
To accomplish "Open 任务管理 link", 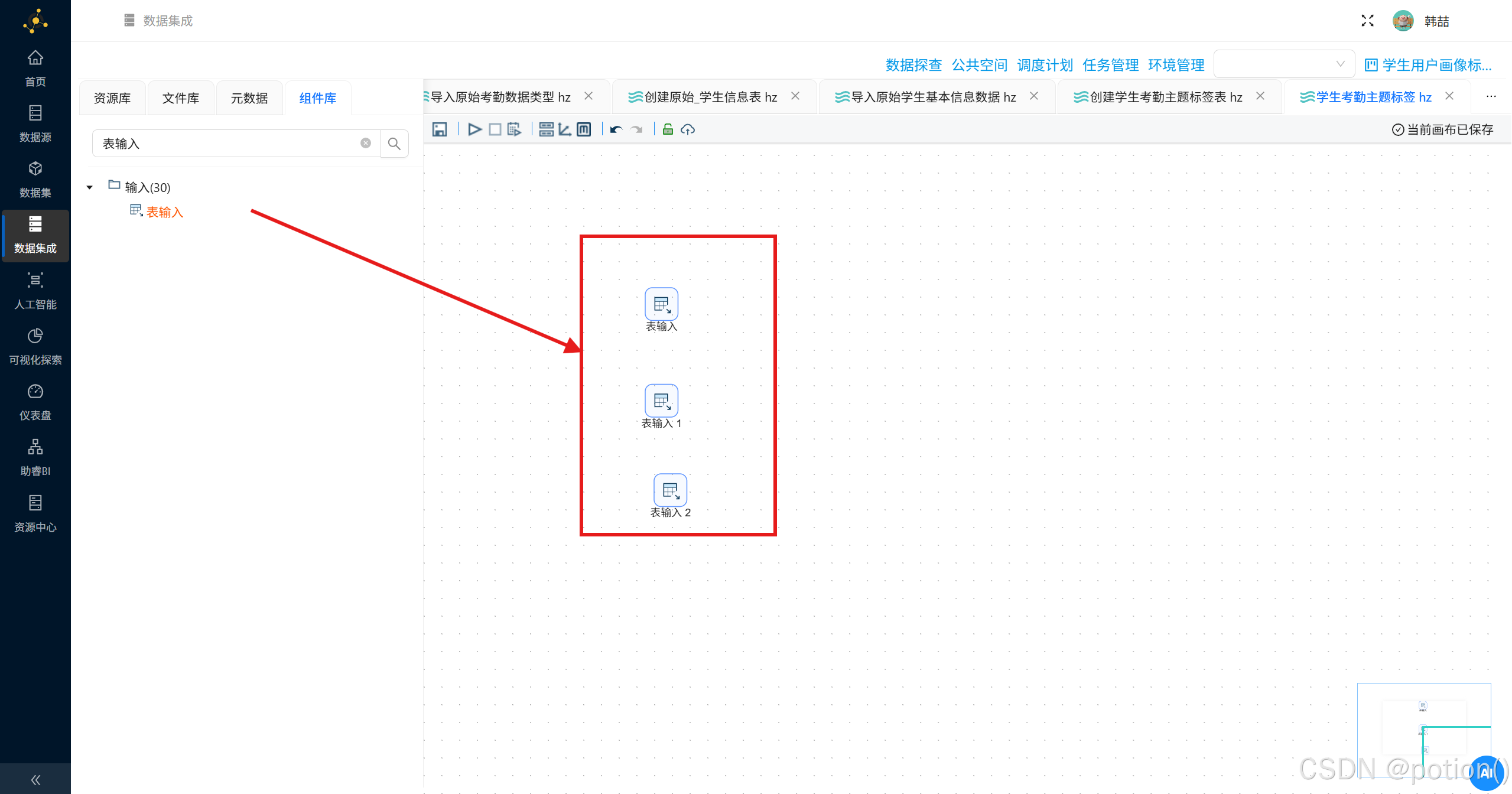I will coord(1110,65).
